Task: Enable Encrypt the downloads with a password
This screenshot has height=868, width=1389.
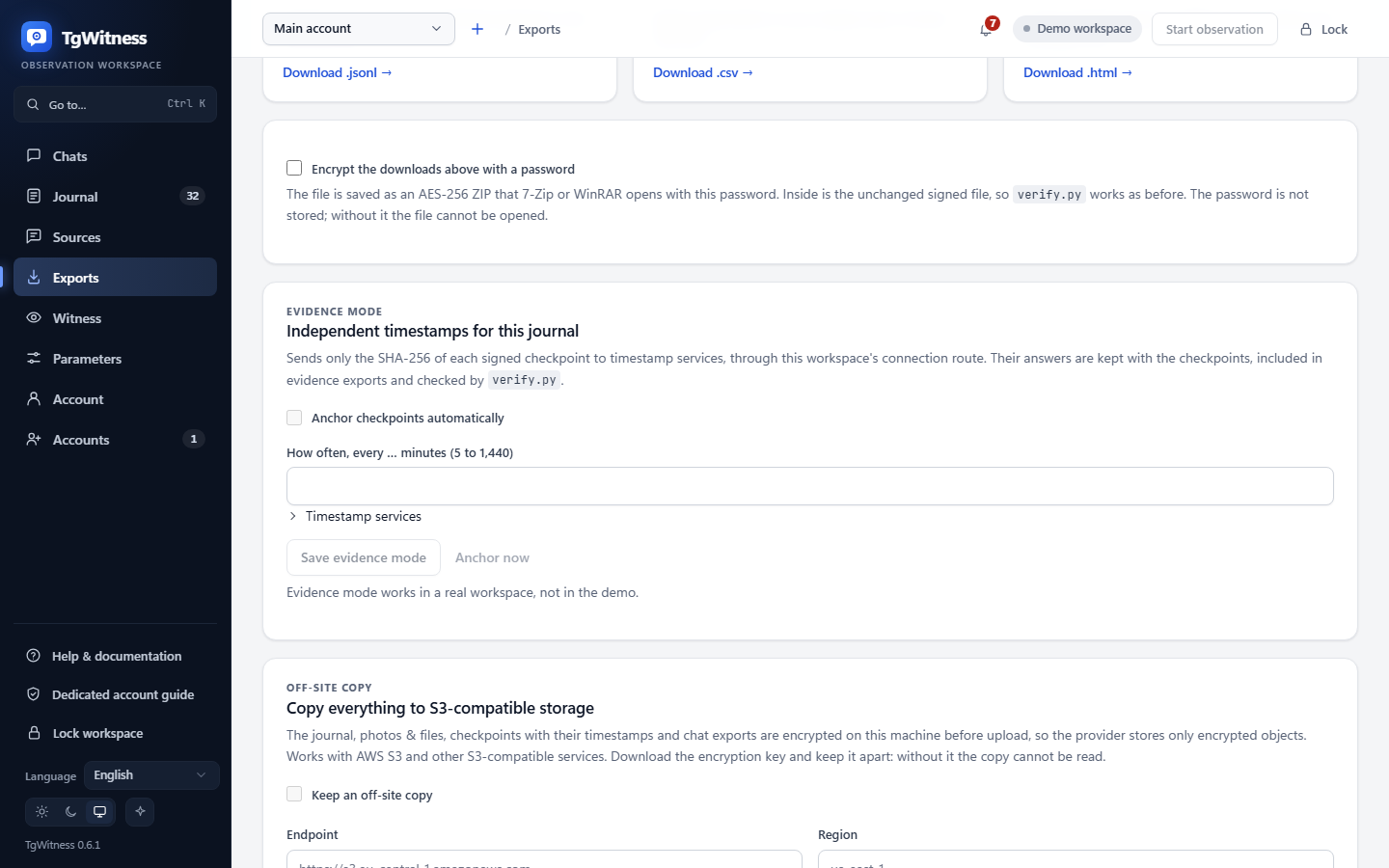Action: [x=294, y=168]
